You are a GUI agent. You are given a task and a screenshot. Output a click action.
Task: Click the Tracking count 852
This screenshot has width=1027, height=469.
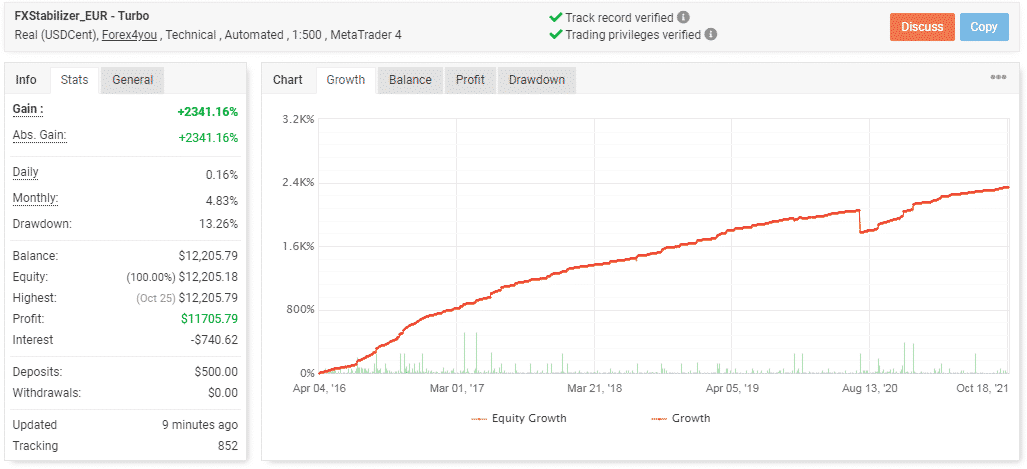coord(228,446)
